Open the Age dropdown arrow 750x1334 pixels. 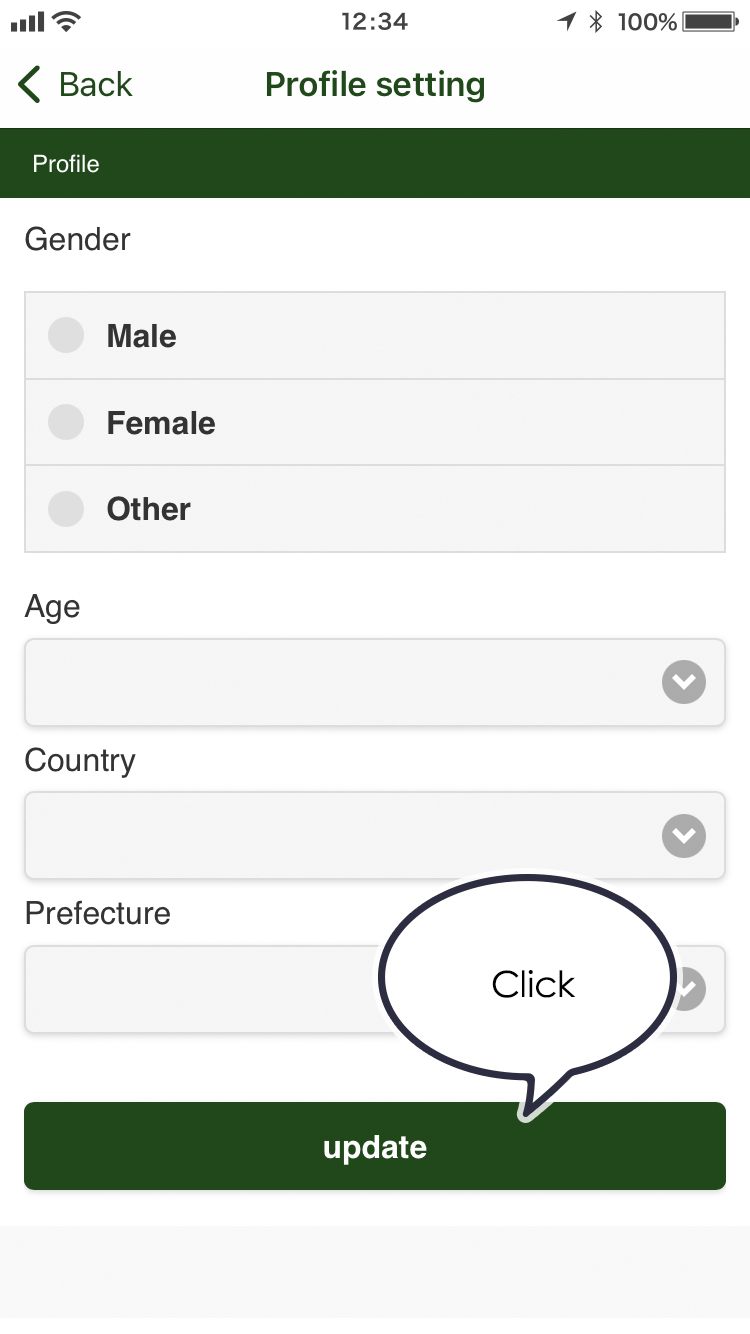coord(684,683)
